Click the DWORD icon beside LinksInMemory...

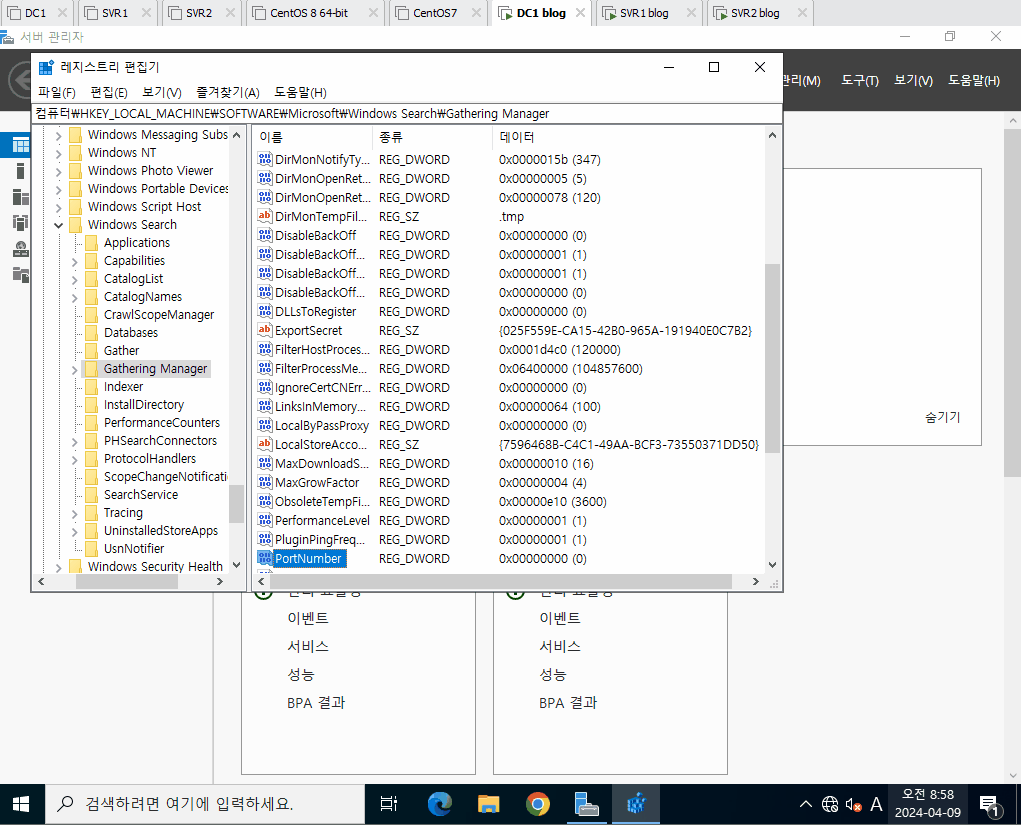(264, 406)
